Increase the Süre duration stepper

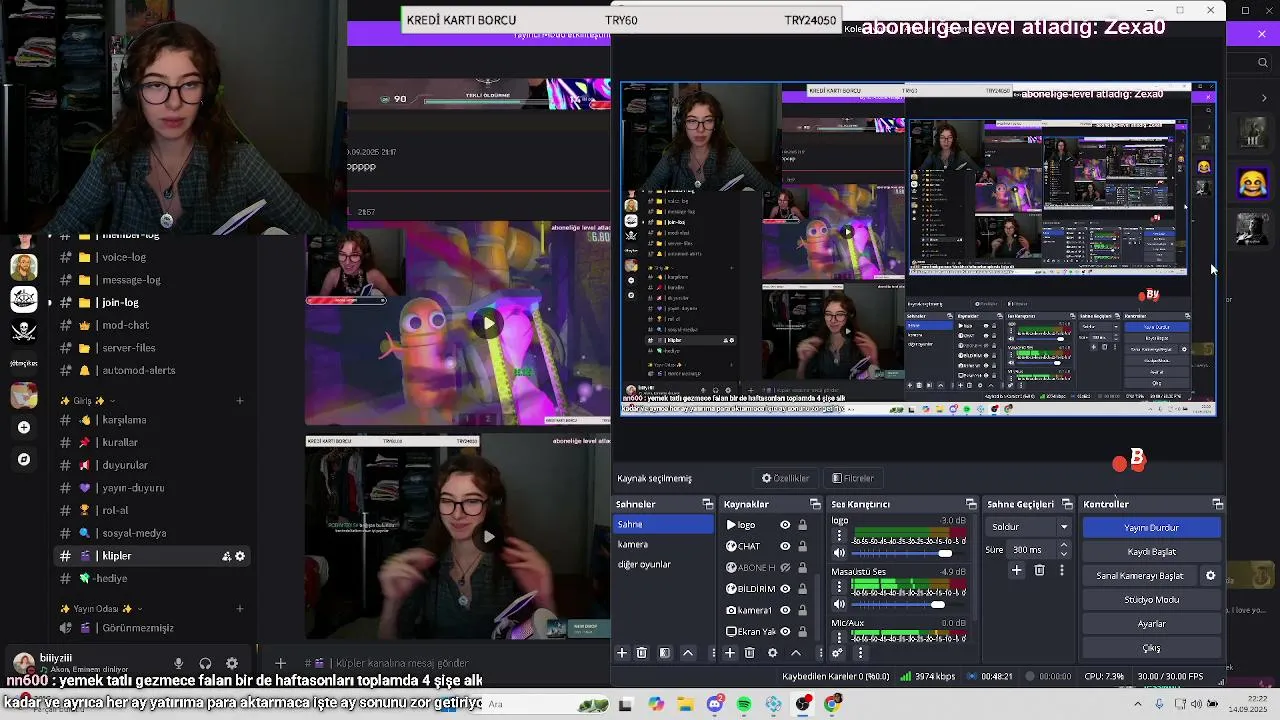point(1063,546)
